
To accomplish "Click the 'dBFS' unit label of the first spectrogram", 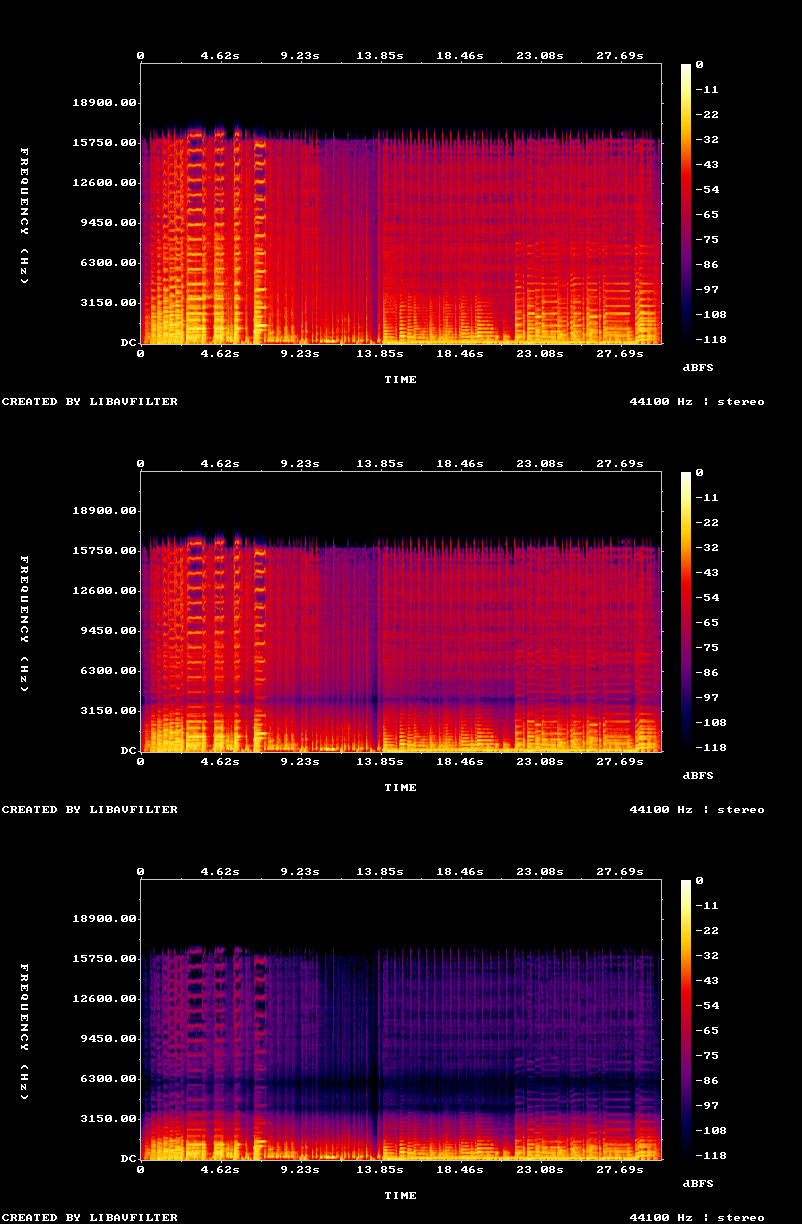I will [698, 368].
